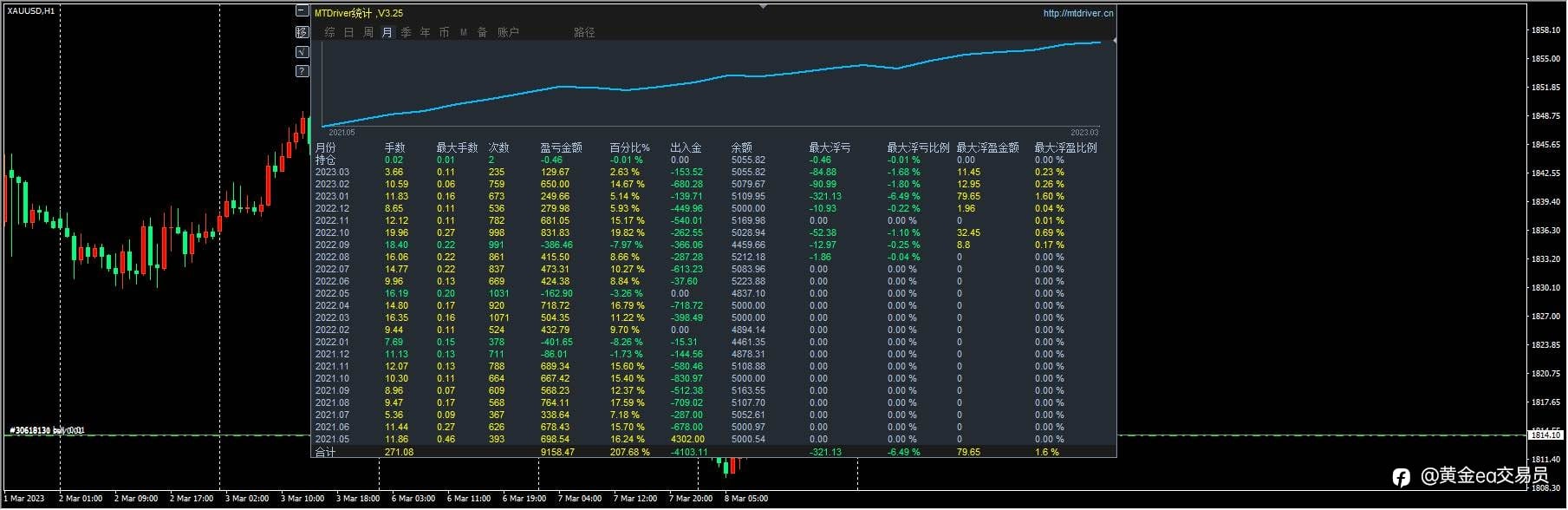Select the 币 currency tab
This screenshot has width=1568, height=510.
pos(444,33)
